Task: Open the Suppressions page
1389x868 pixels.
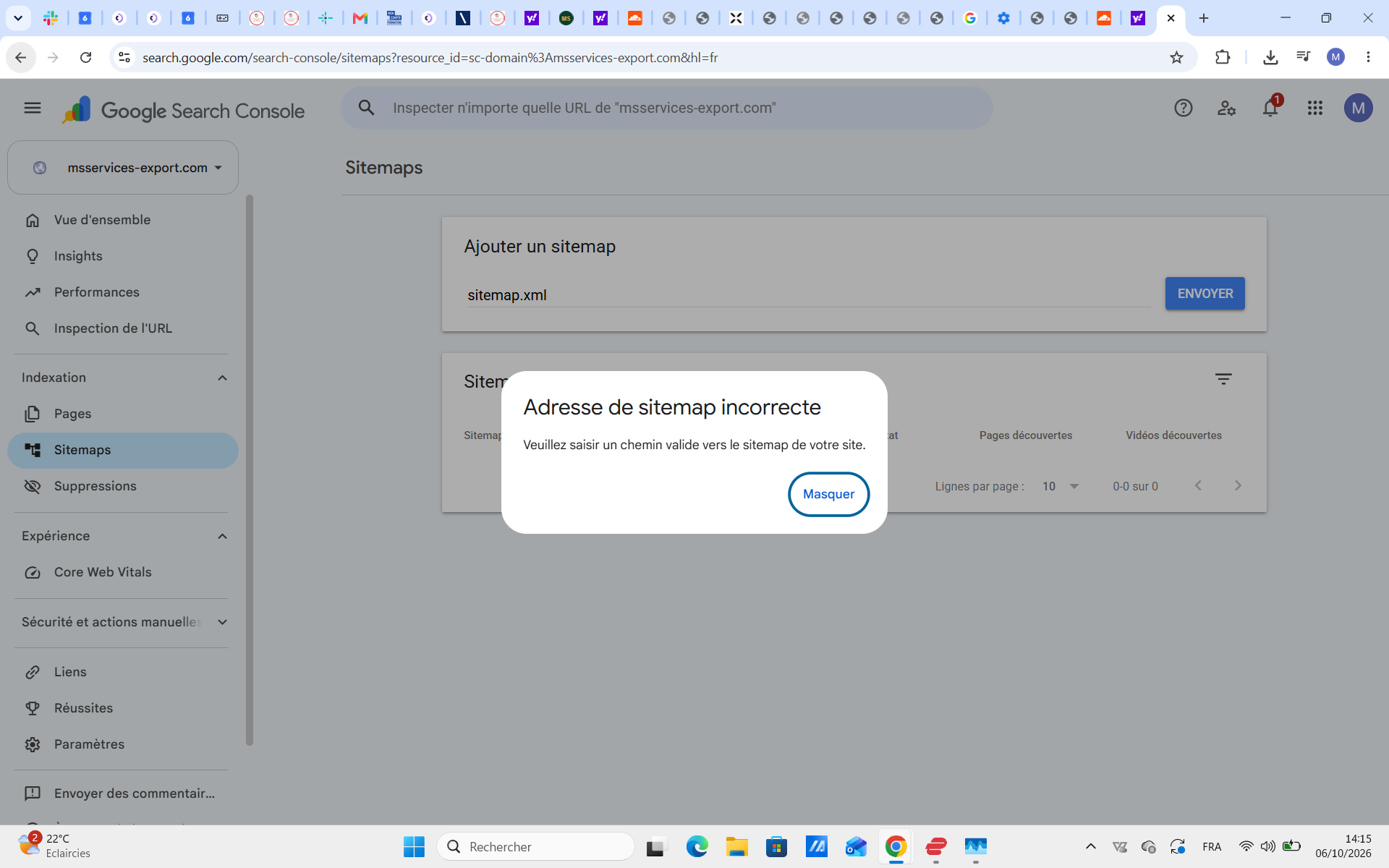Action: pos(123,486)
